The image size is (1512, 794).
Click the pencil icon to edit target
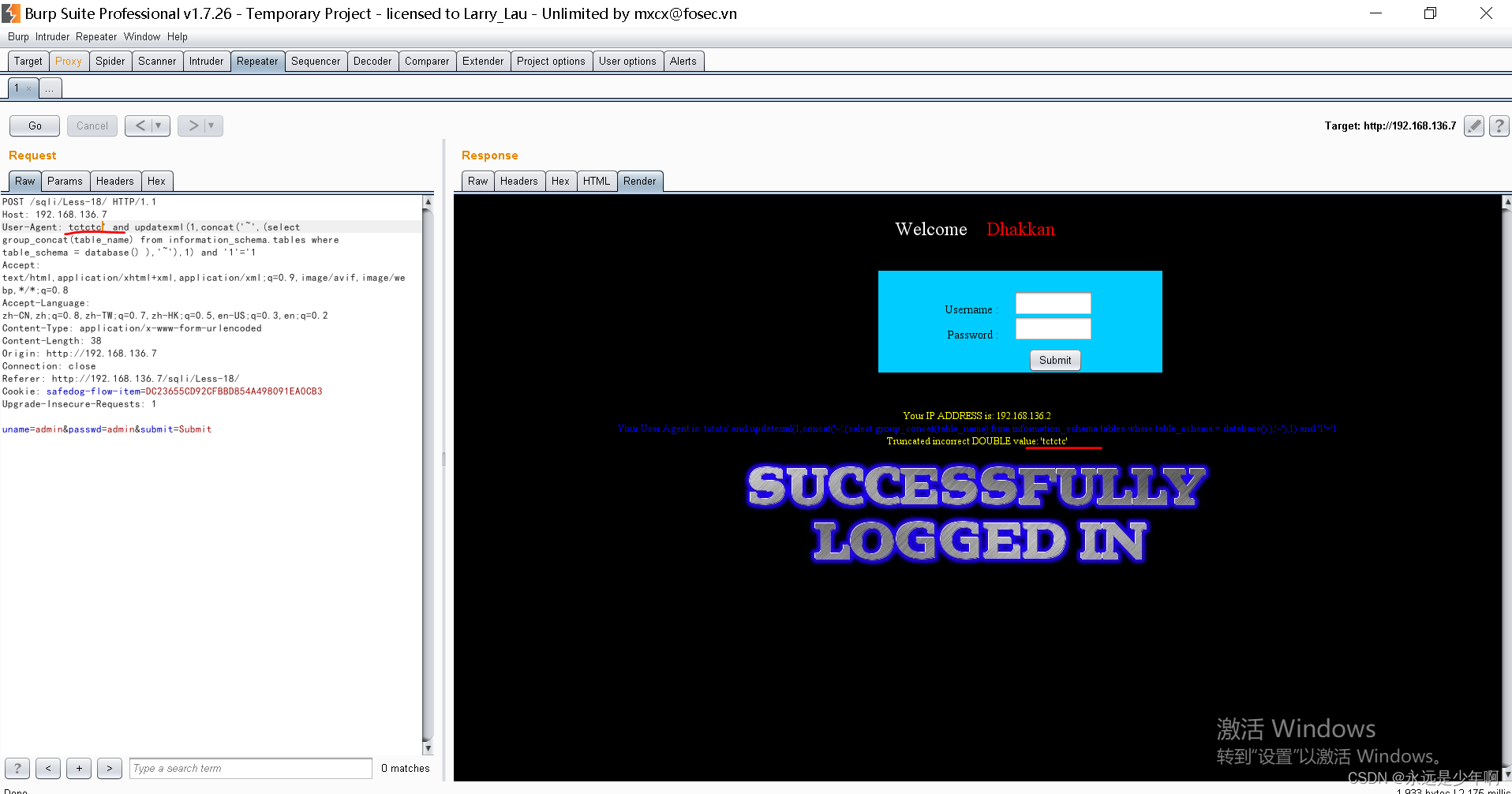1473,125
